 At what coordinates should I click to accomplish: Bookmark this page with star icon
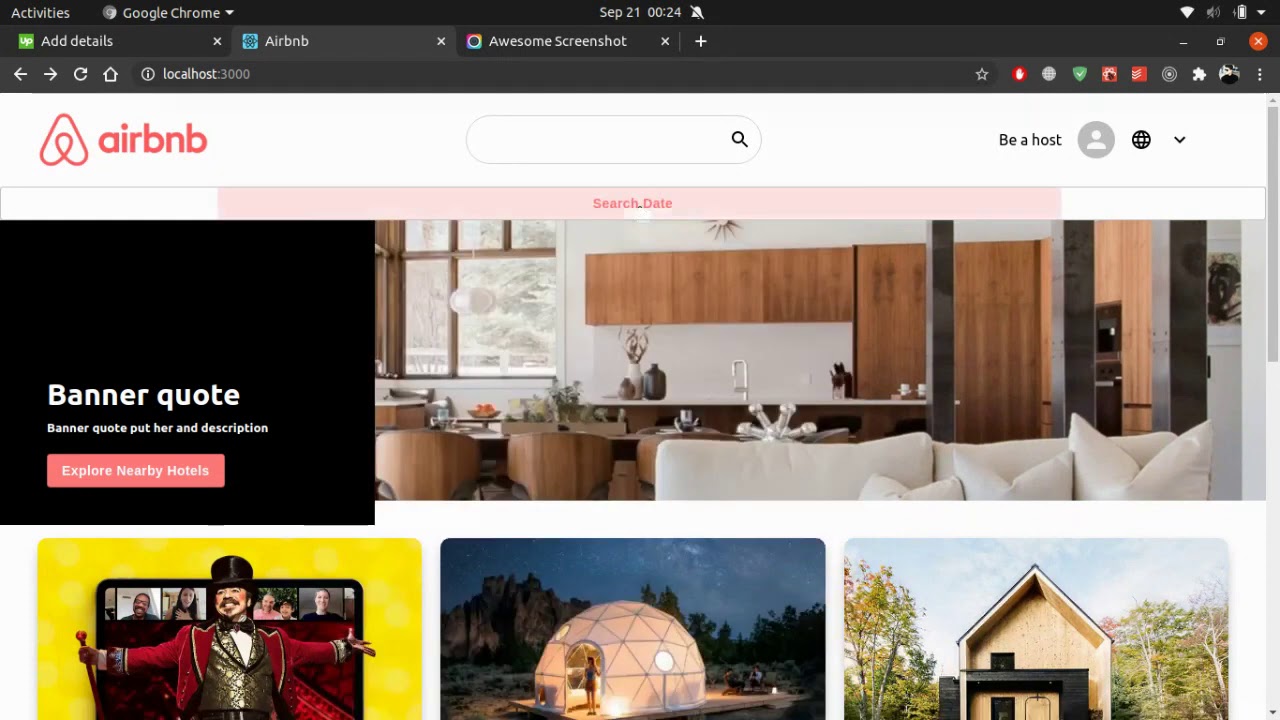click(982, 74)
